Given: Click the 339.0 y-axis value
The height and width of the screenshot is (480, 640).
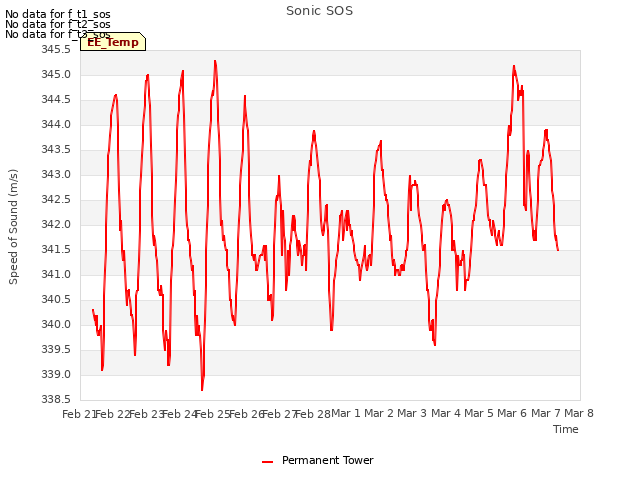Looking at the screenshot, I should [x=56, y=375].
